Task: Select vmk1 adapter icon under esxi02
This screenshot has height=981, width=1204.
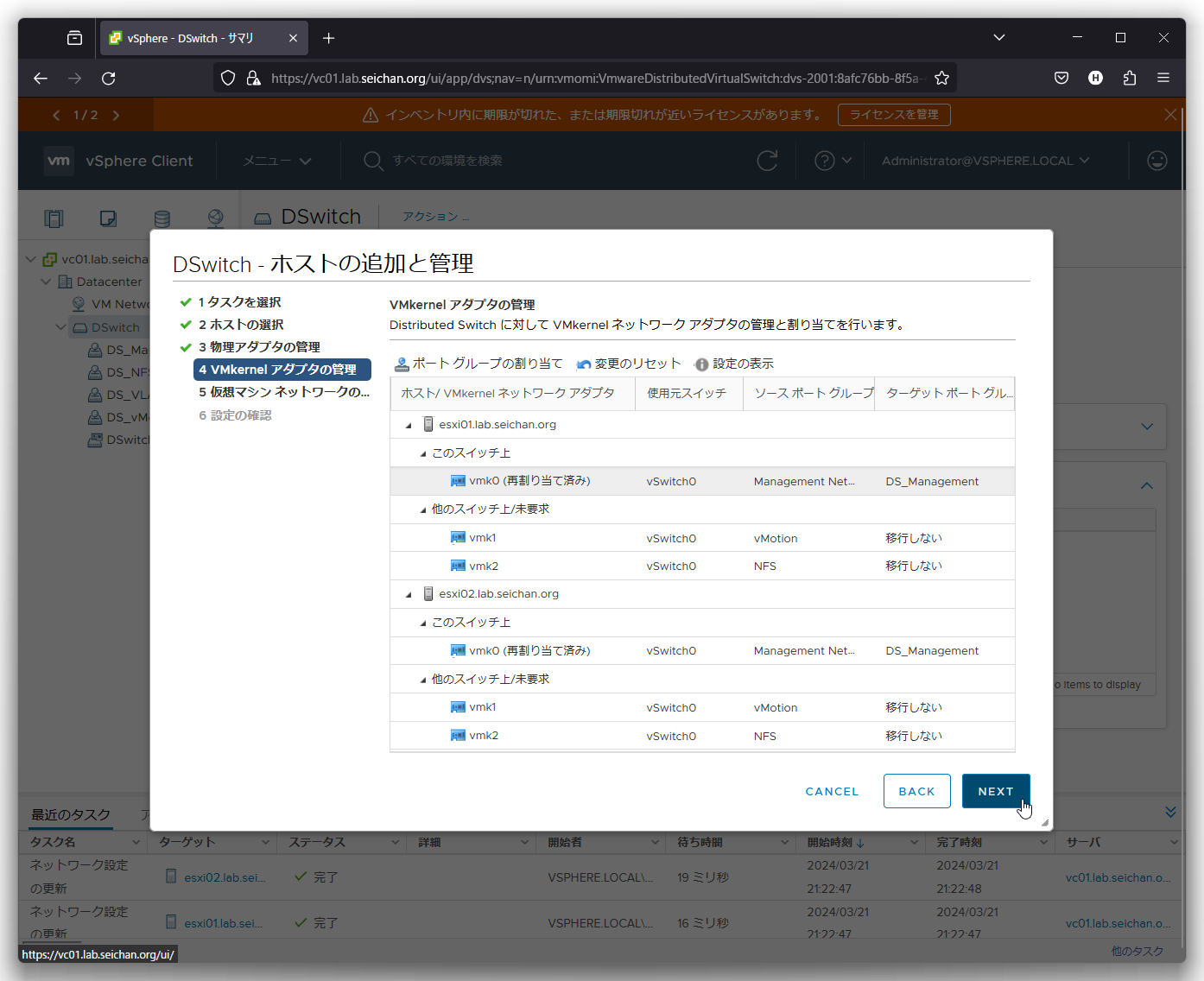Action: pos(458,706)
